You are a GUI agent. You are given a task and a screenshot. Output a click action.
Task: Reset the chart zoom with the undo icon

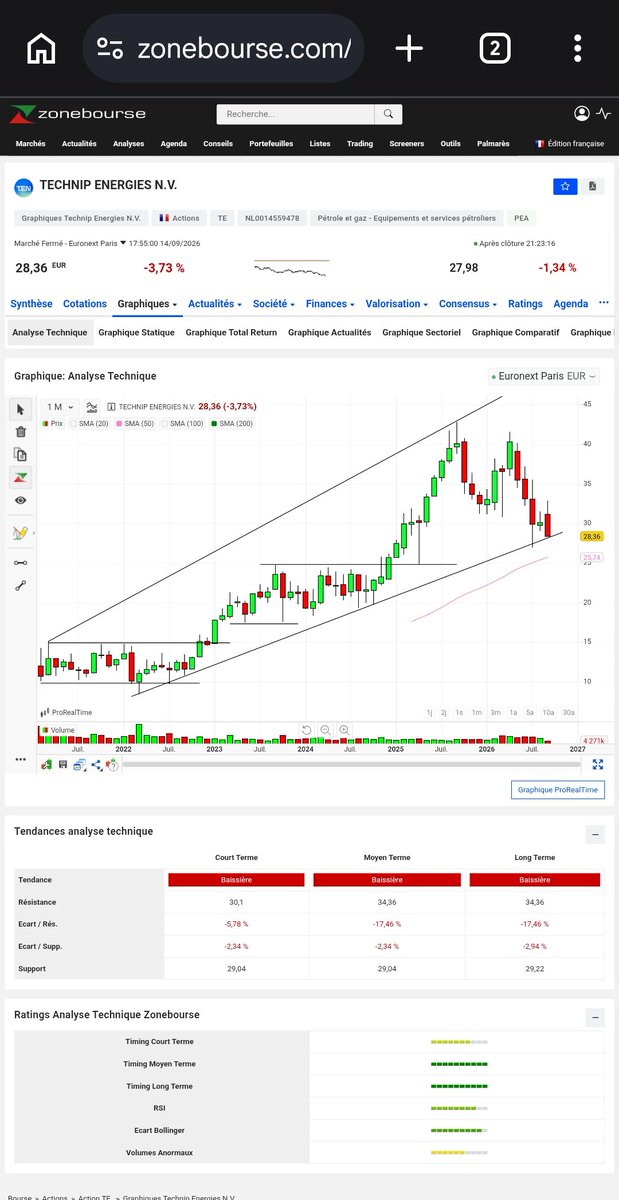[307, 730]
